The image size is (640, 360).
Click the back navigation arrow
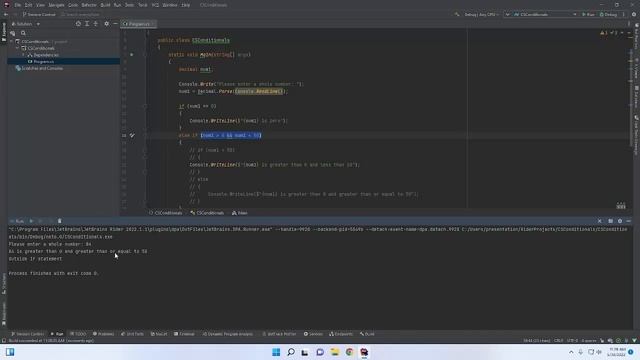tap(6, 14)
